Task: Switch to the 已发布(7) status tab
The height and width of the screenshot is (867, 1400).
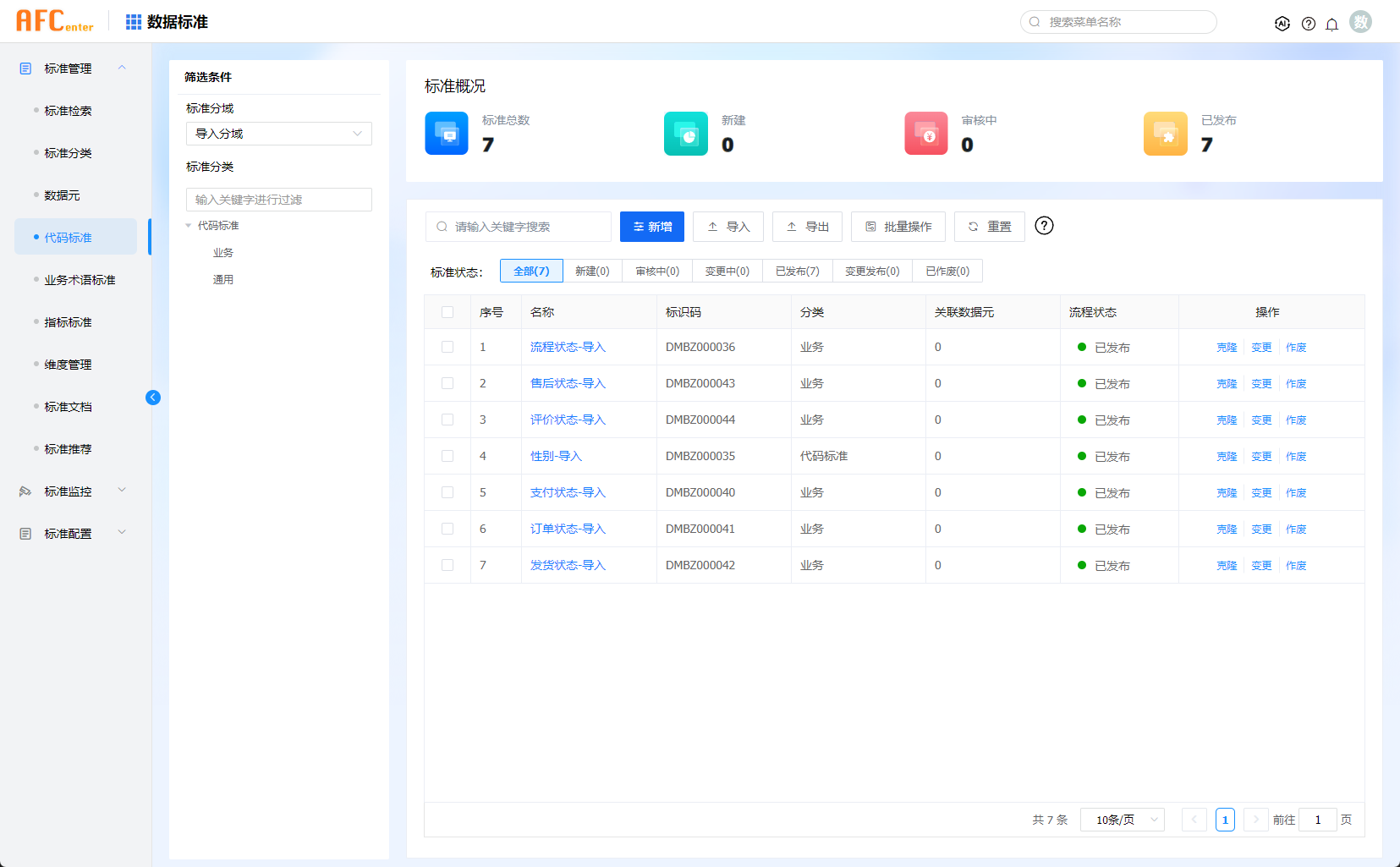Action: click(x=797, y=272)
